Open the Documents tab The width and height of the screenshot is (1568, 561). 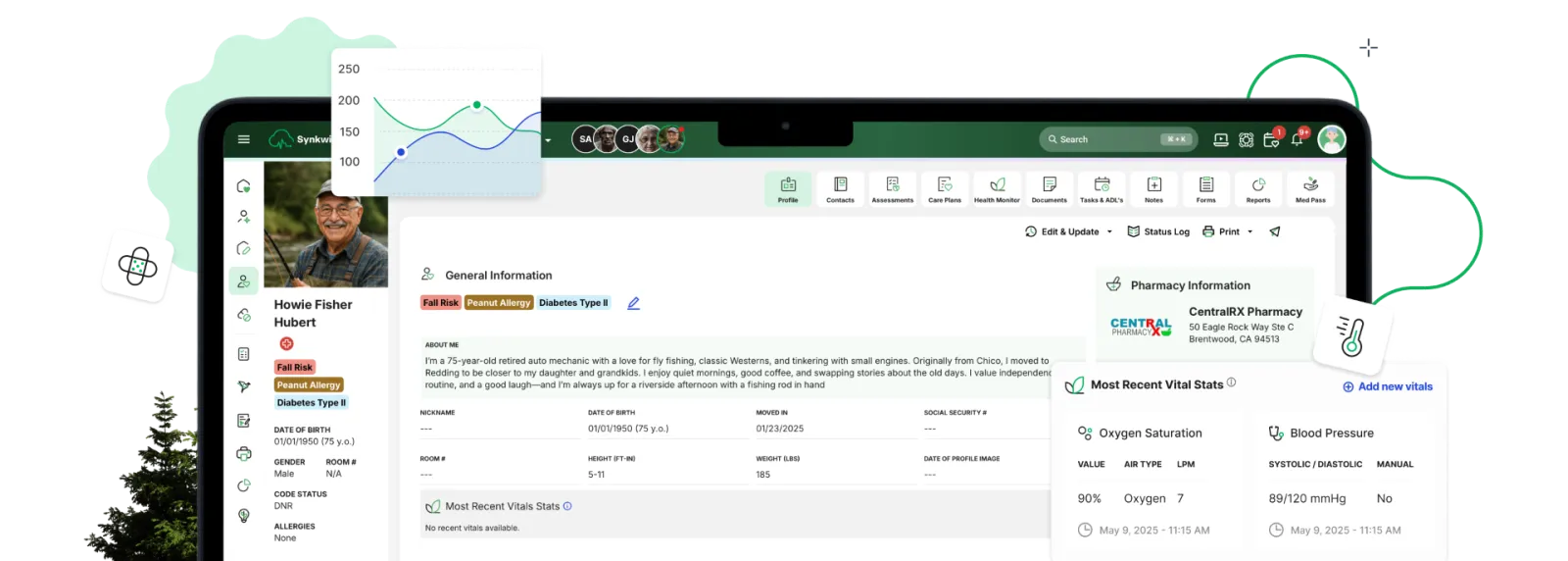pos(1050,189)
